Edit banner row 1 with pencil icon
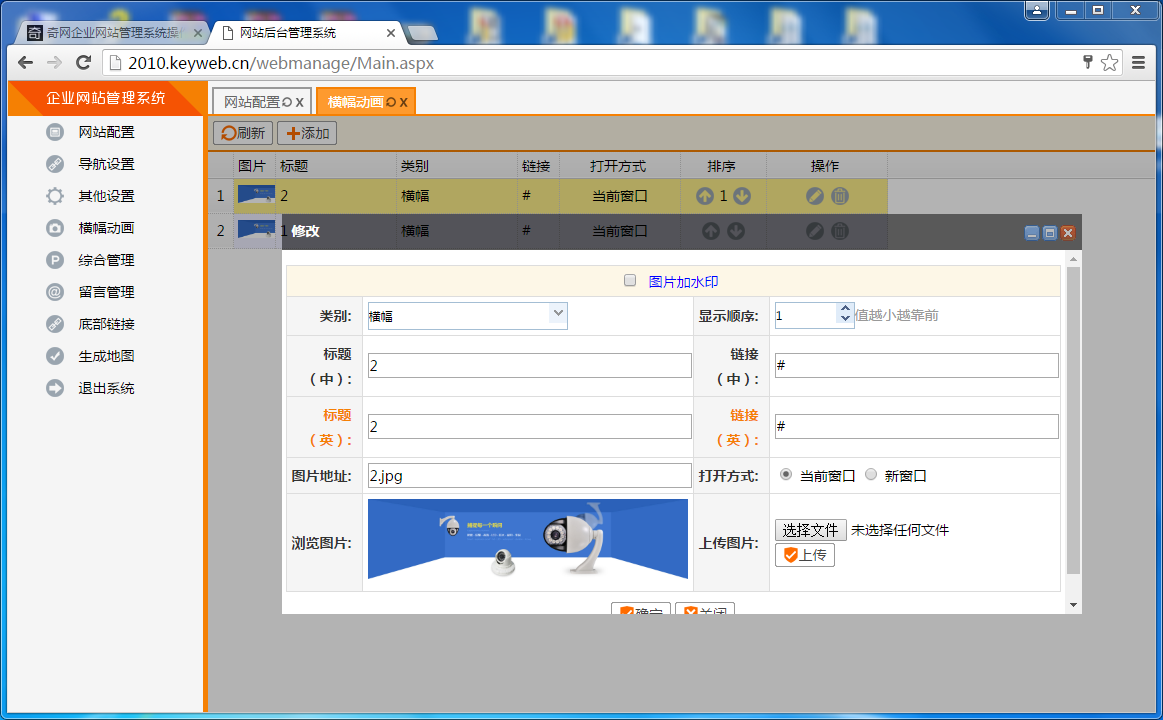The height and width of the screenshot is (720, 1163). click(814, 196)
